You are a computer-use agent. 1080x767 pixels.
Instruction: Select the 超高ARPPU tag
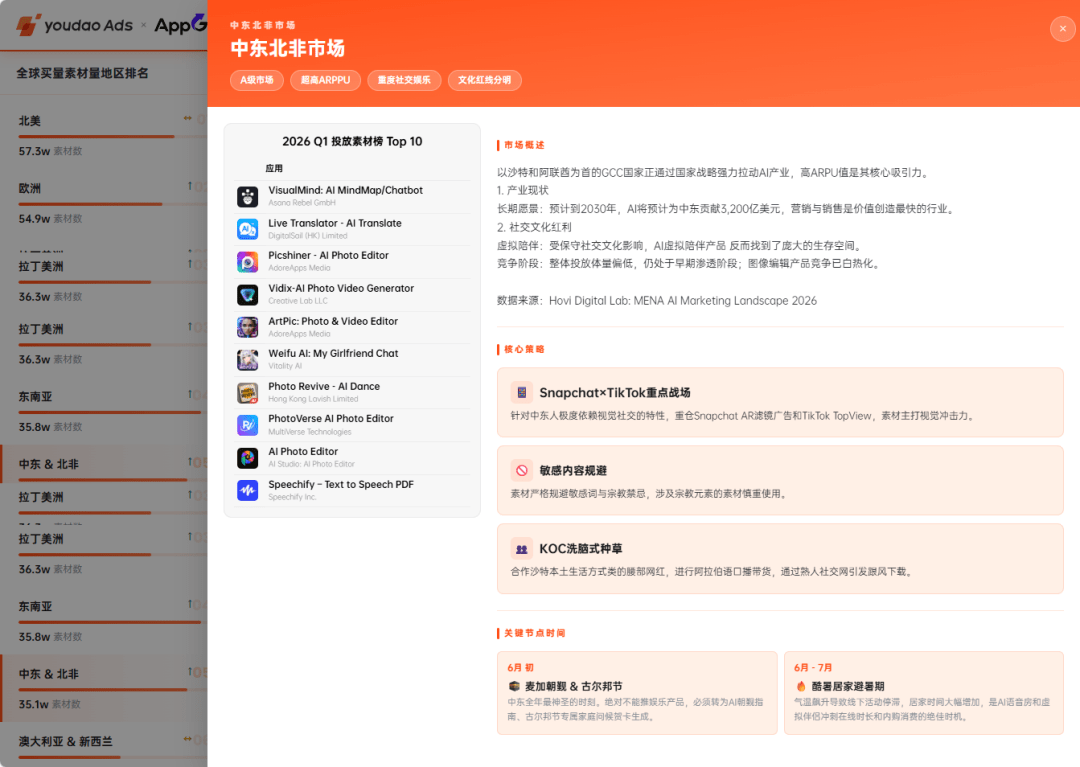point(325,81)
